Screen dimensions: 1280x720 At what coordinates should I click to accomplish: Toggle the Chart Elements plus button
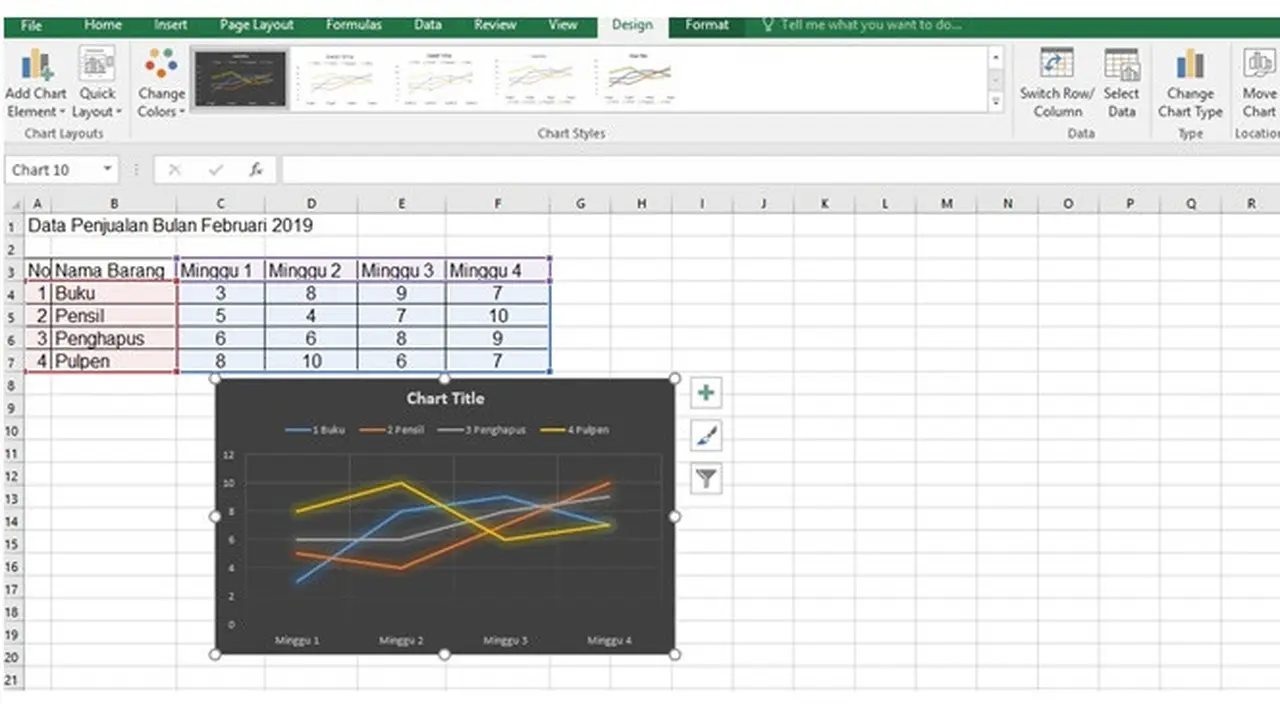(705, 392)
